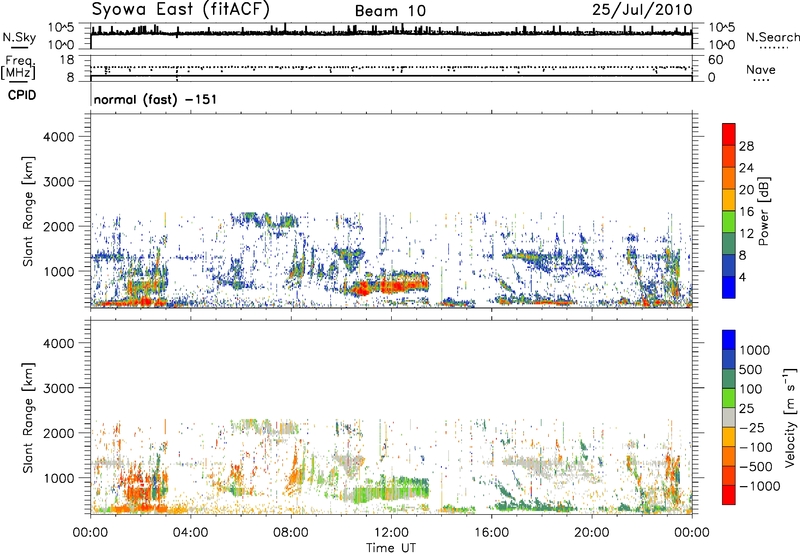
Task: Select the yellow segment of the power colorbar
Action: tap(729, 200)
